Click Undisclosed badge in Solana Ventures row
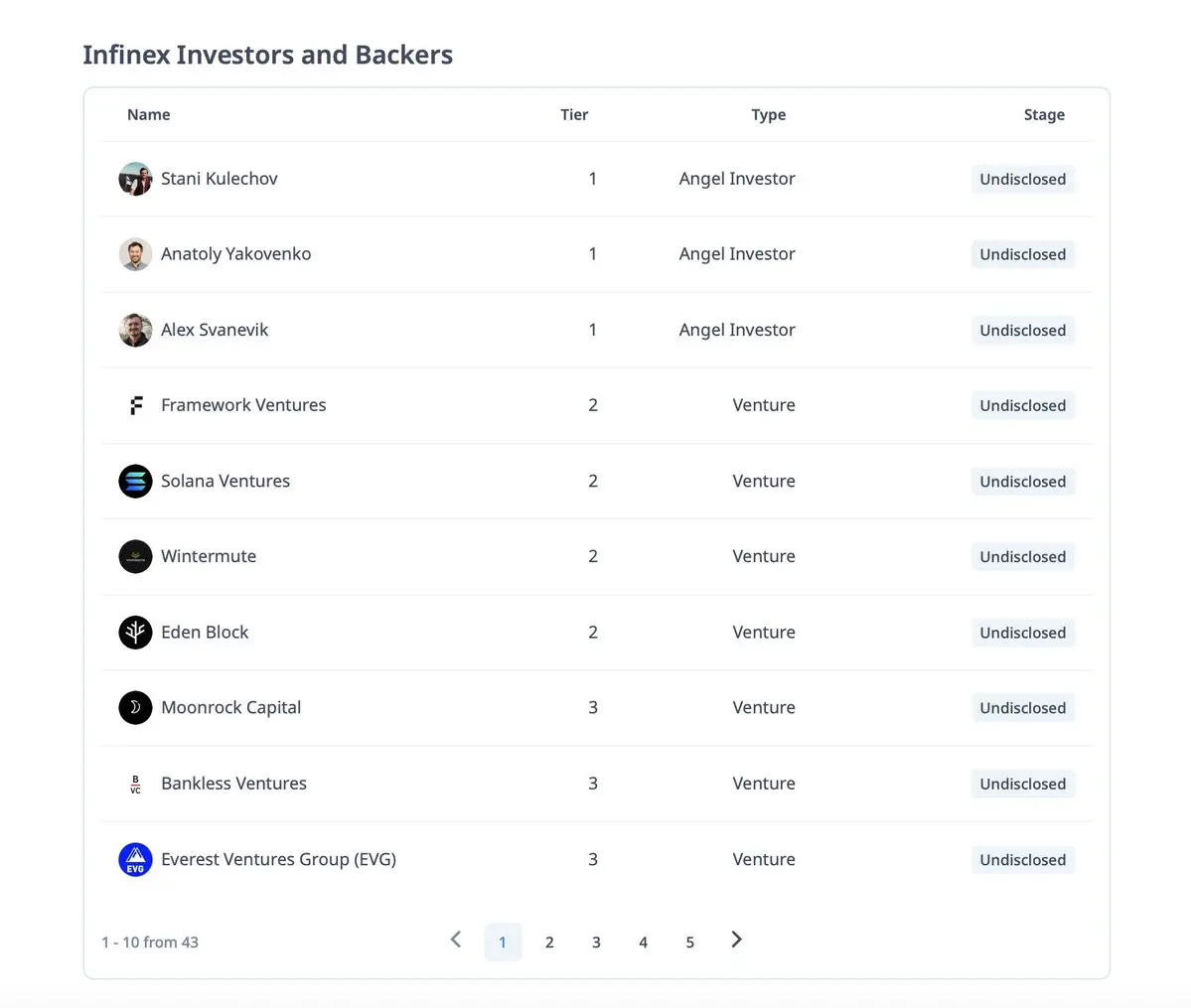Screen dimensions: 1191x1008 point(1022,482)
